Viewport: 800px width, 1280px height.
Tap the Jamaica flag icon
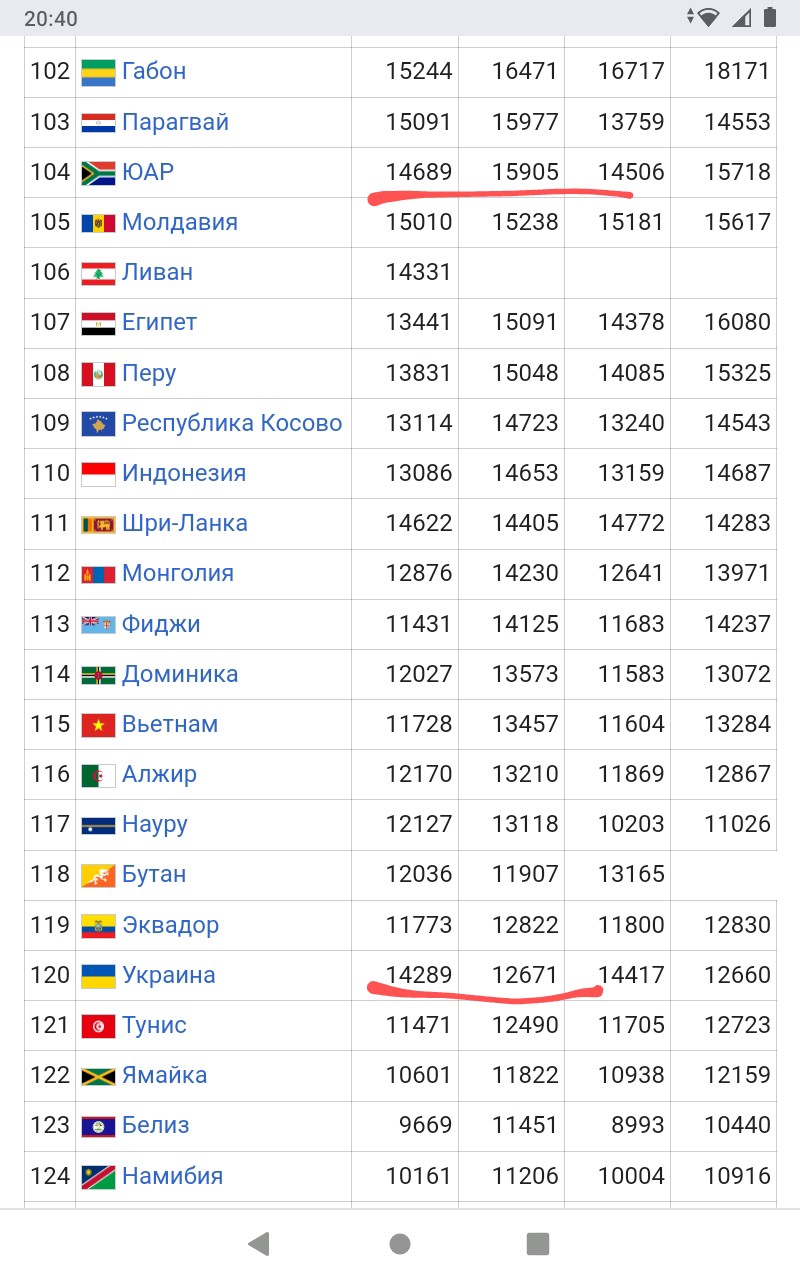click(98, 1076)
